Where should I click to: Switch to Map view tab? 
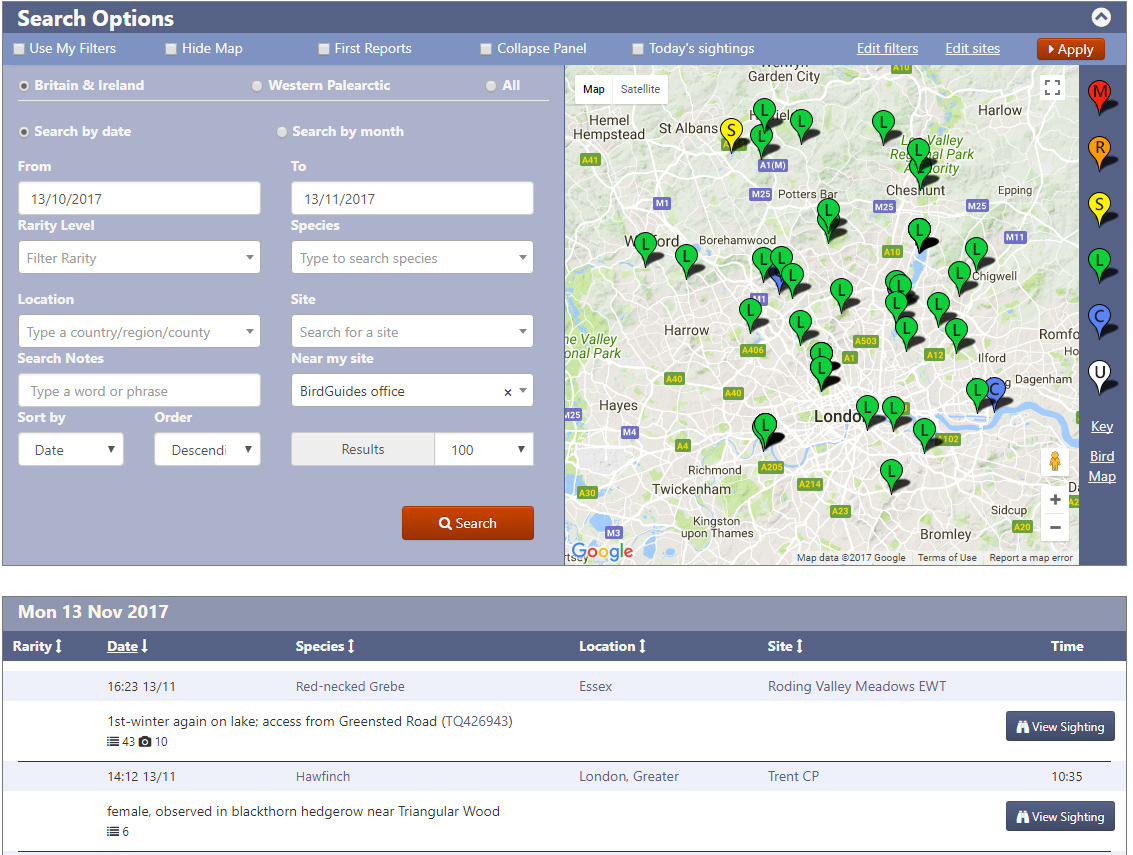[x=594, y=89]
